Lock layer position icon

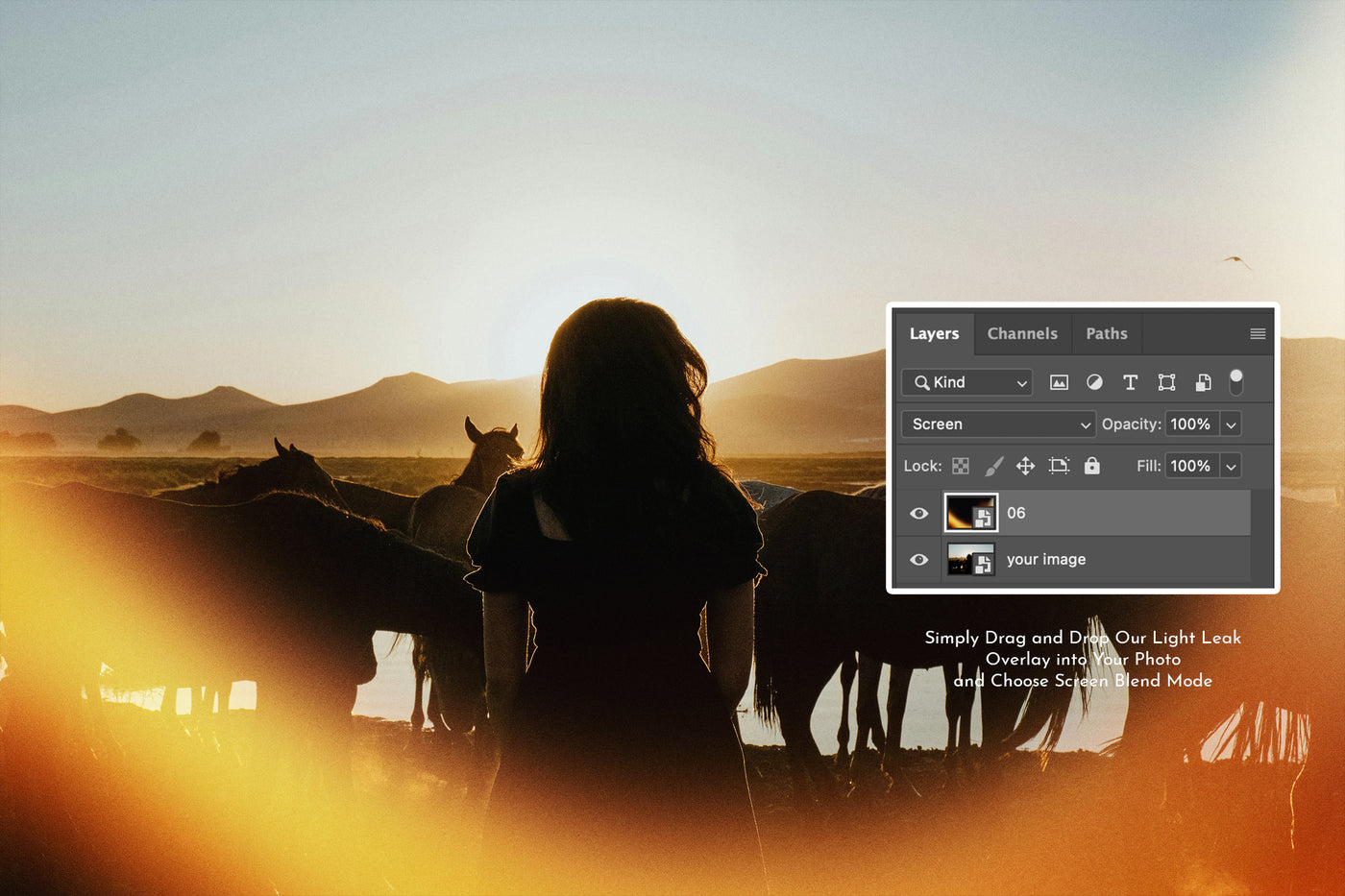(x=1025, y=466)
